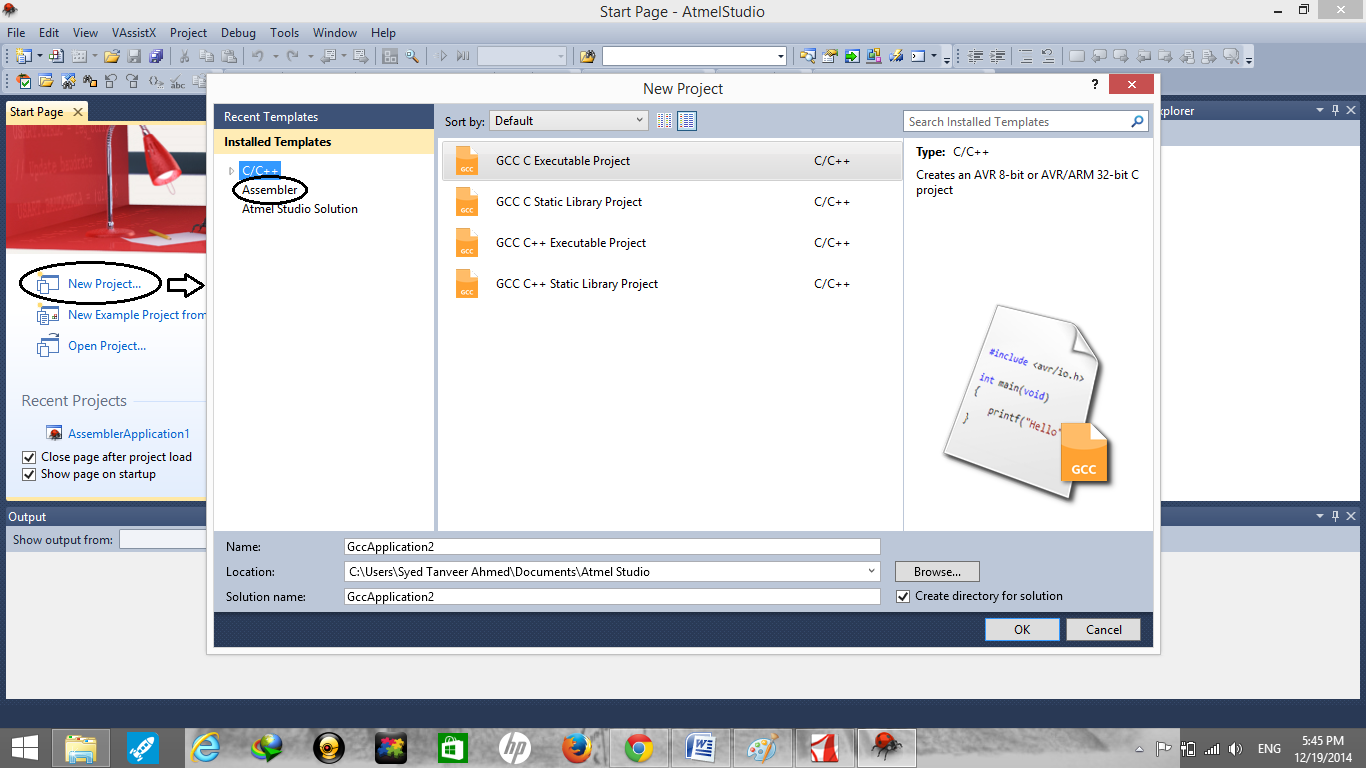Click the spell check abc icon

click(x=177, y=81)
